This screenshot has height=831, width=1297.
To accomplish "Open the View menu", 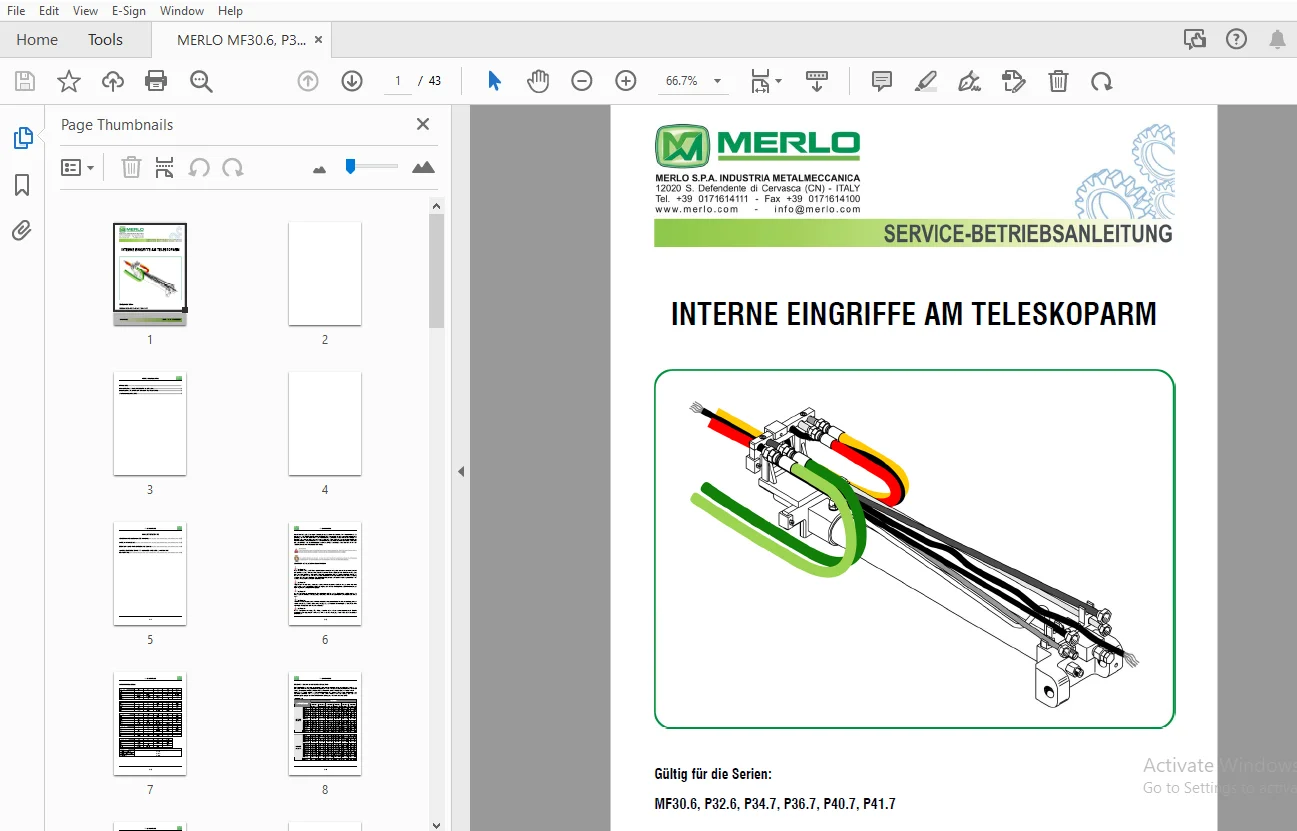I will click(86, 11).
